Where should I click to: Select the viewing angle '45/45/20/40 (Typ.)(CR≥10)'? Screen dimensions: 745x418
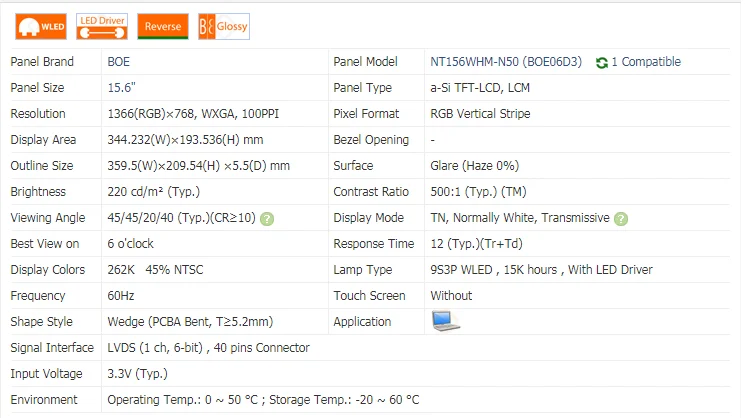click(181, 218)
